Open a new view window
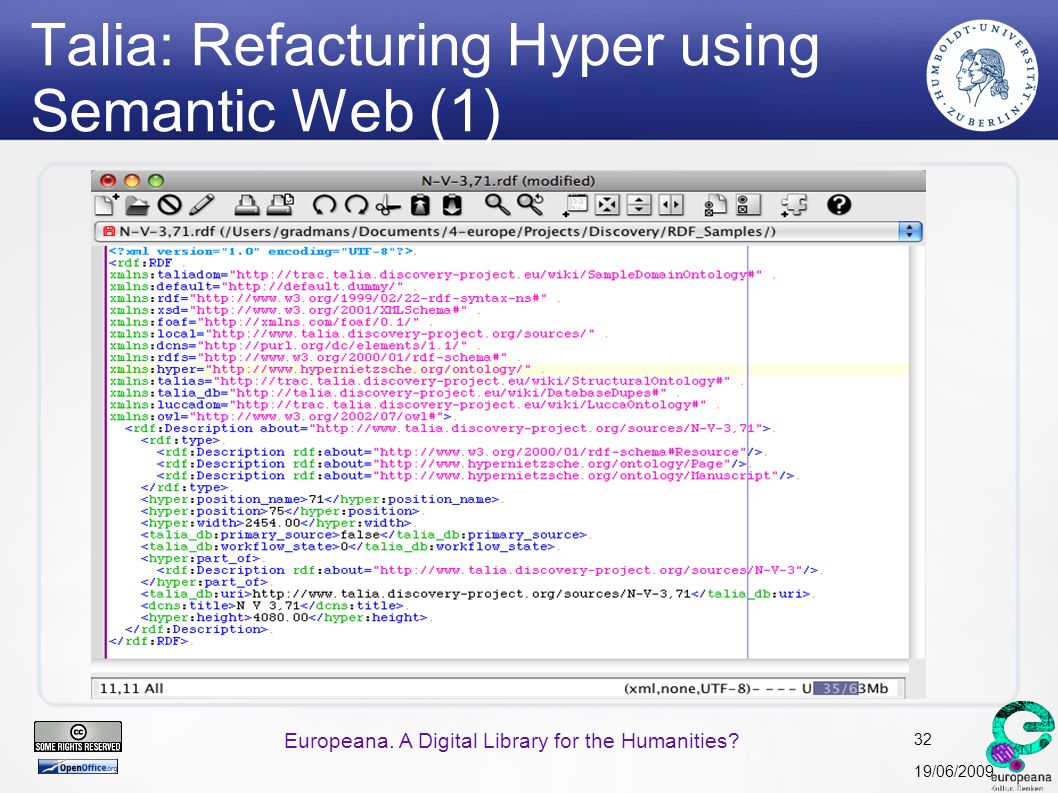The height and width of the screenshot is (793, 1058). point(576,204)
